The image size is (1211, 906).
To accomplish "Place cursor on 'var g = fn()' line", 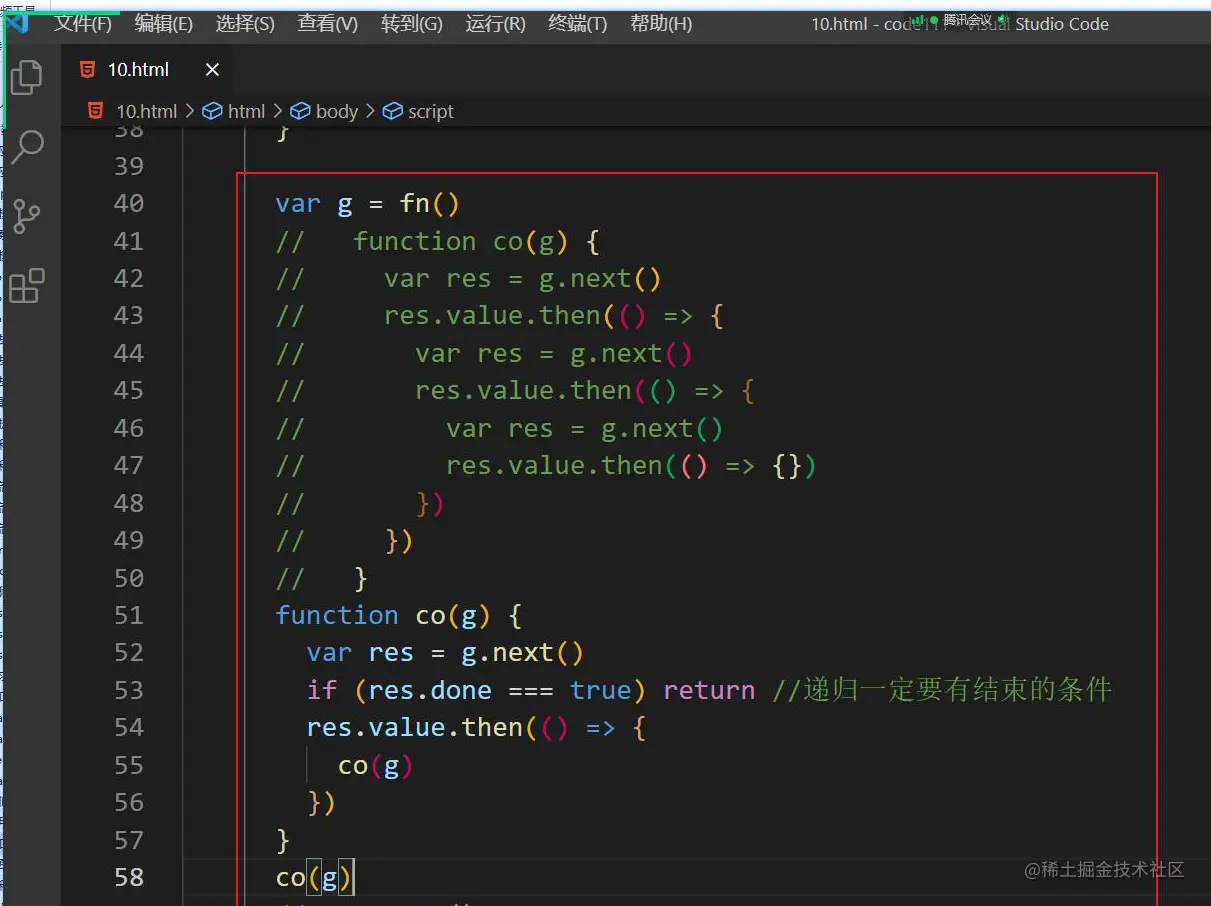I will click(x=368, y=204).
